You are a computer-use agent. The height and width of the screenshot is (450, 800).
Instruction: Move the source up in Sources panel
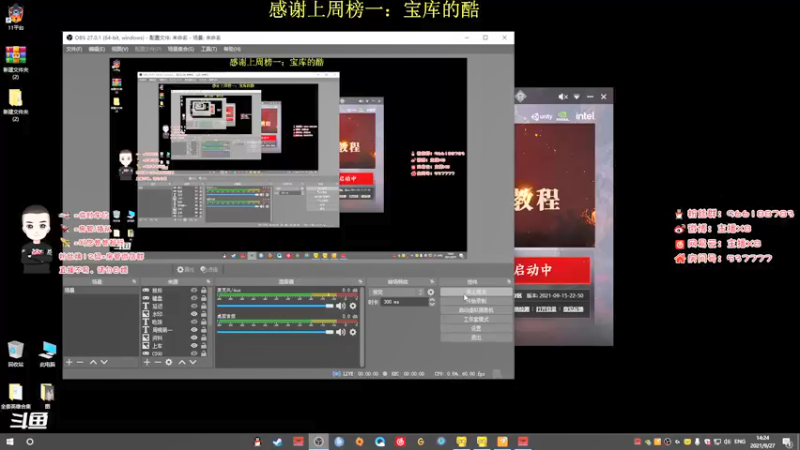click(182, 362)
